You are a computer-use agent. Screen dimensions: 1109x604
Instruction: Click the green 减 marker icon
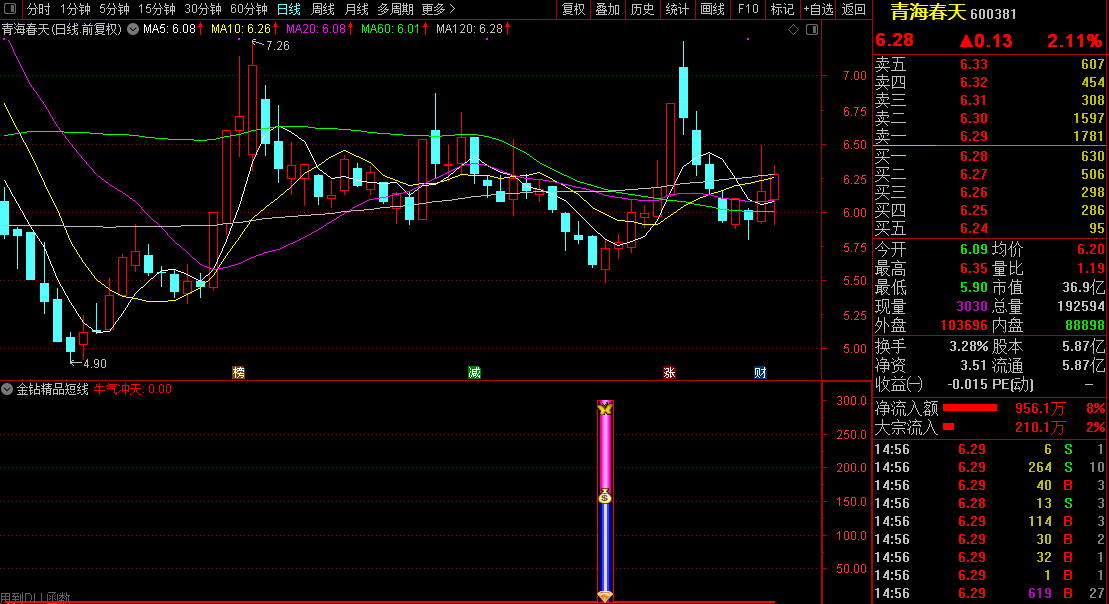point(474,373)
